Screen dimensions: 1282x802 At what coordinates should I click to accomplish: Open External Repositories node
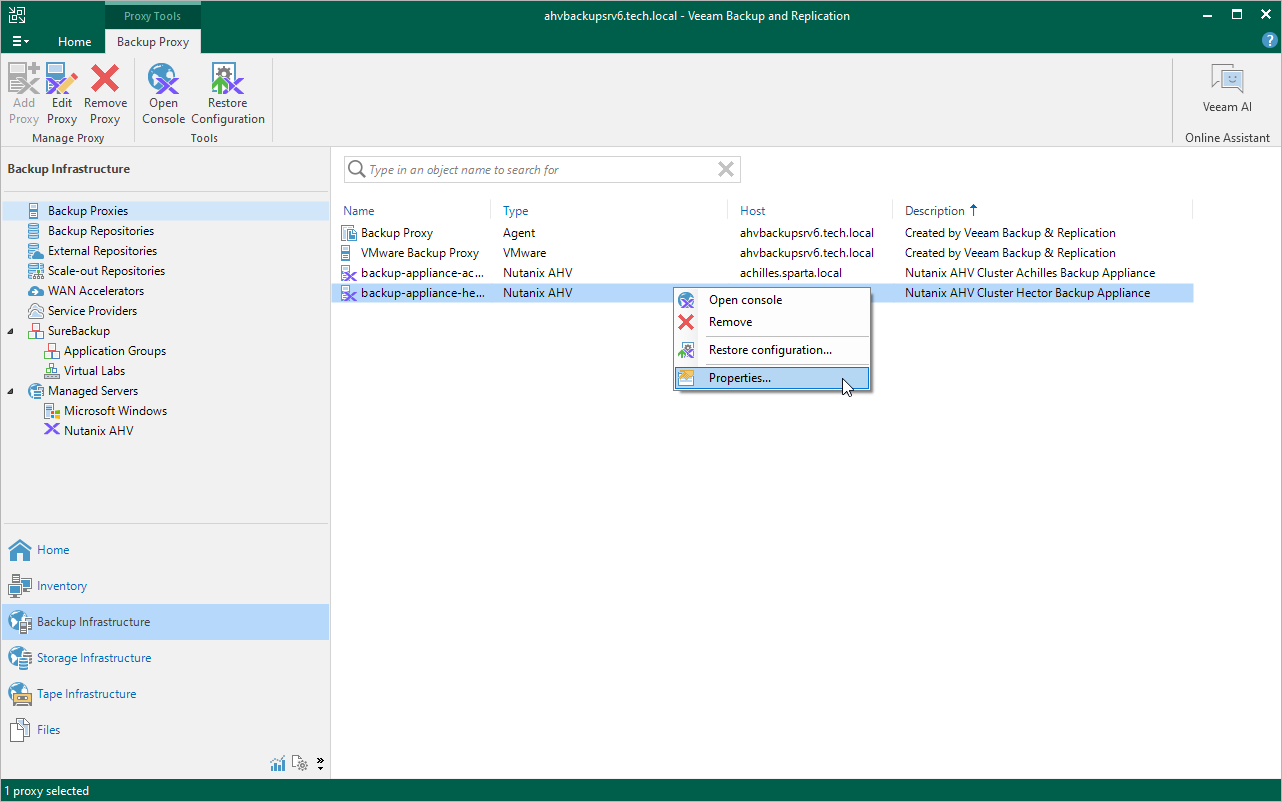[102, 251]
